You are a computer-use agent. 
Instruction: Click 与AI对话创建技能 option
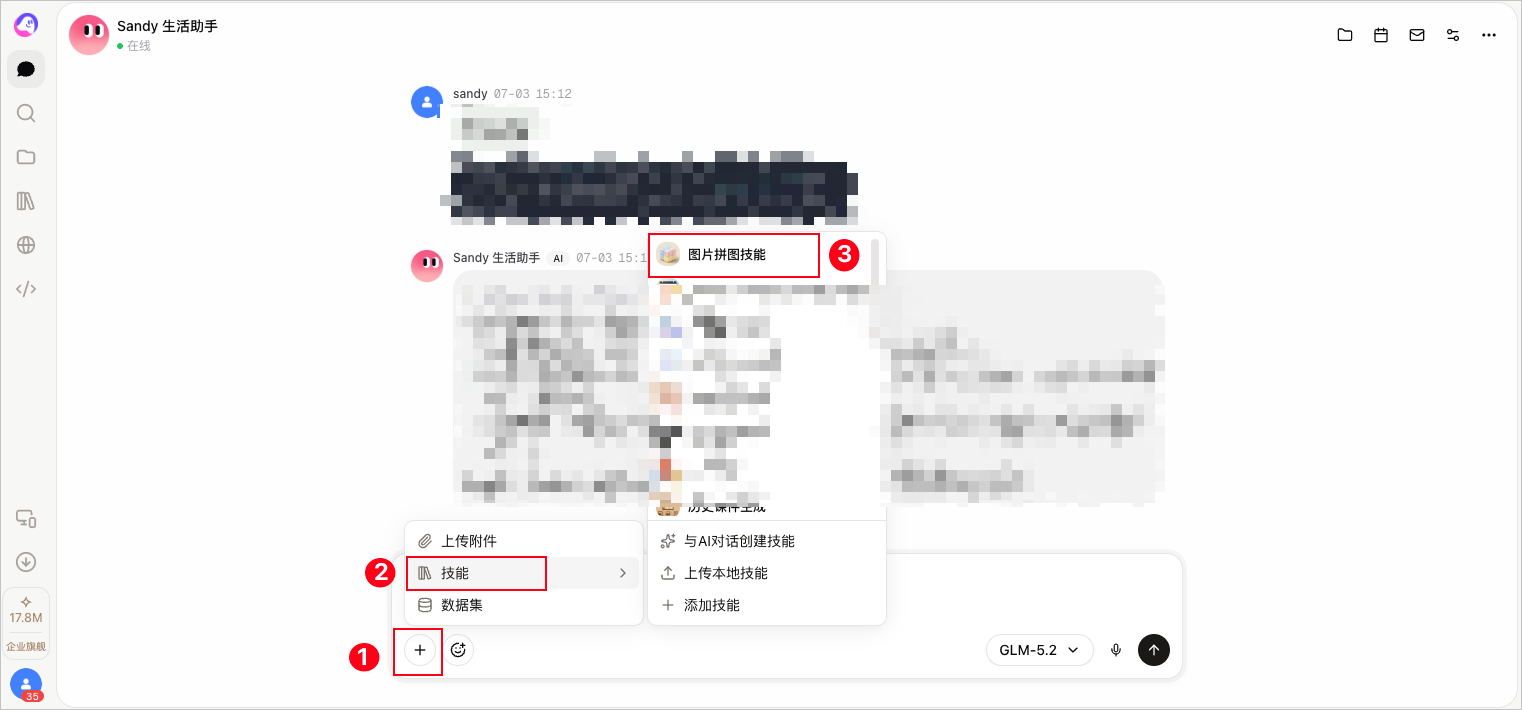[x=767, y=541]
